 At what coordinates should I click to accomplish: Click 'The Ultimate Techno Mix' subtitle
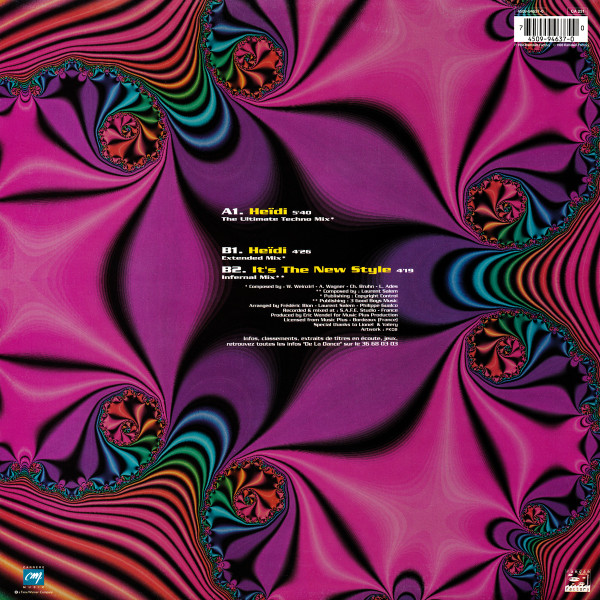tap(278, 220)
